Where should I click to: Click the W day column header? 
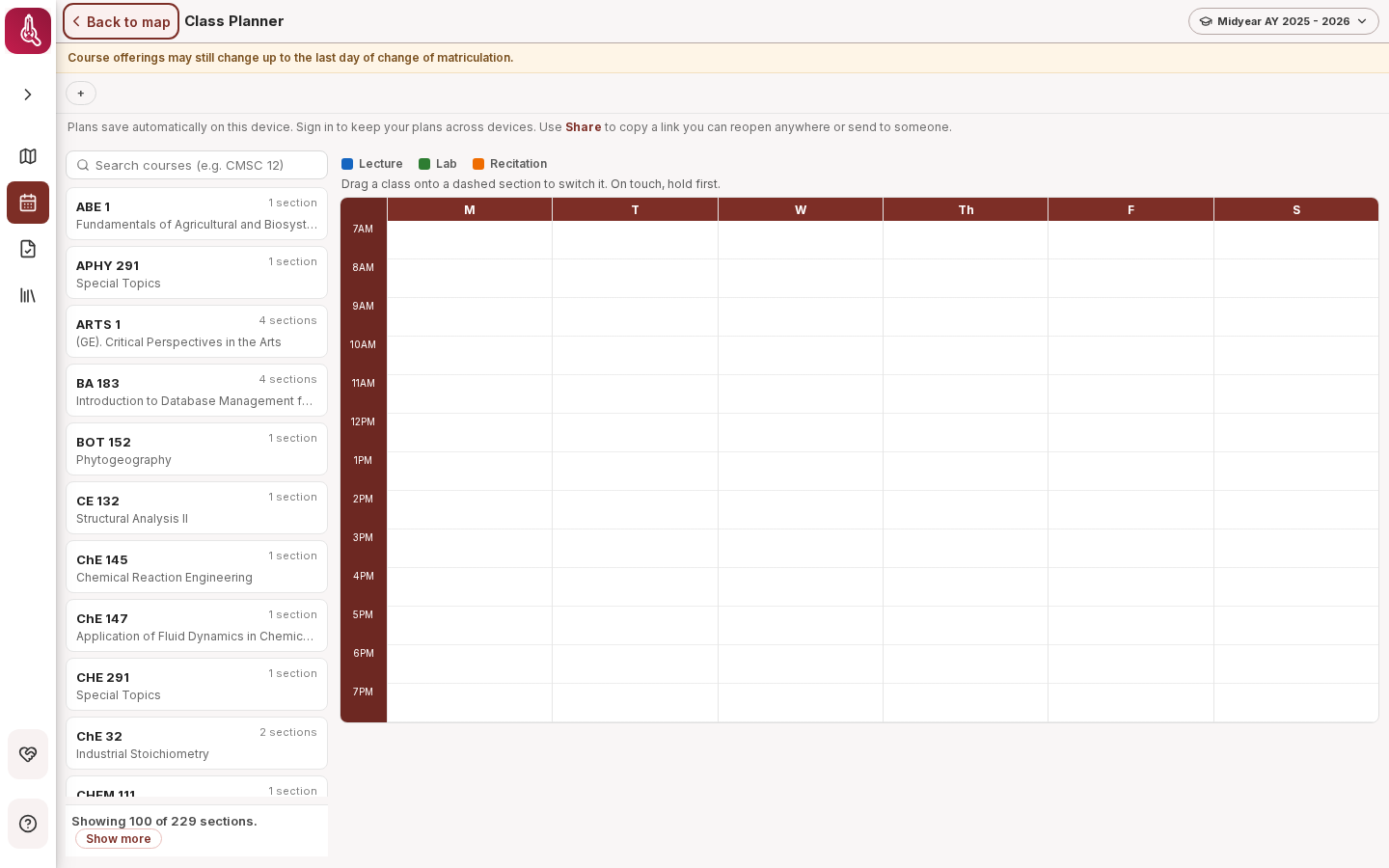(801, 209)
